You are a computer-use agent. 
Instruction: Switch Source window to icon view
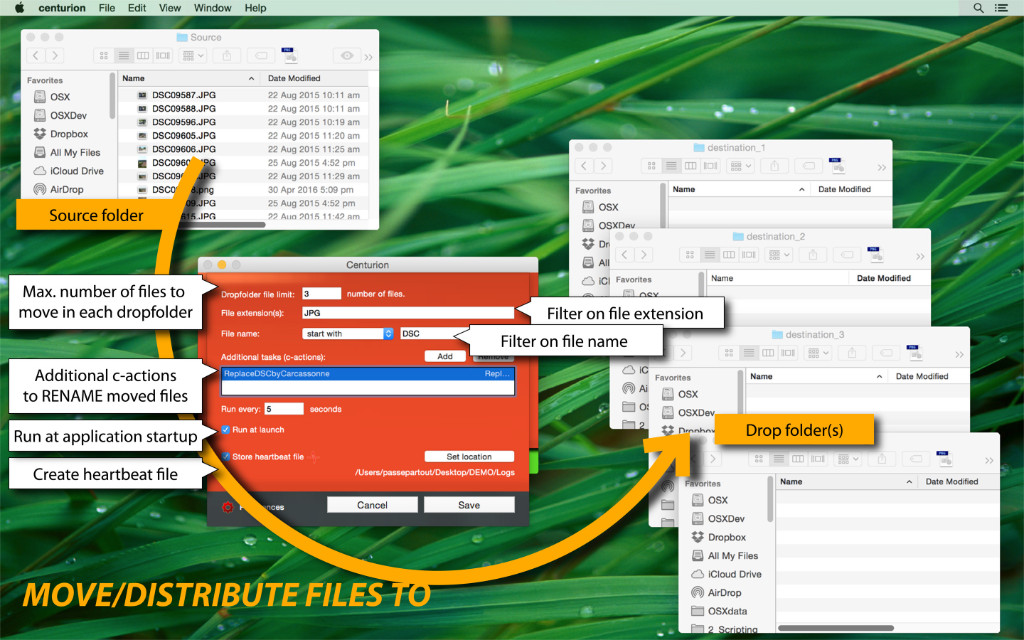pos(103,56)
